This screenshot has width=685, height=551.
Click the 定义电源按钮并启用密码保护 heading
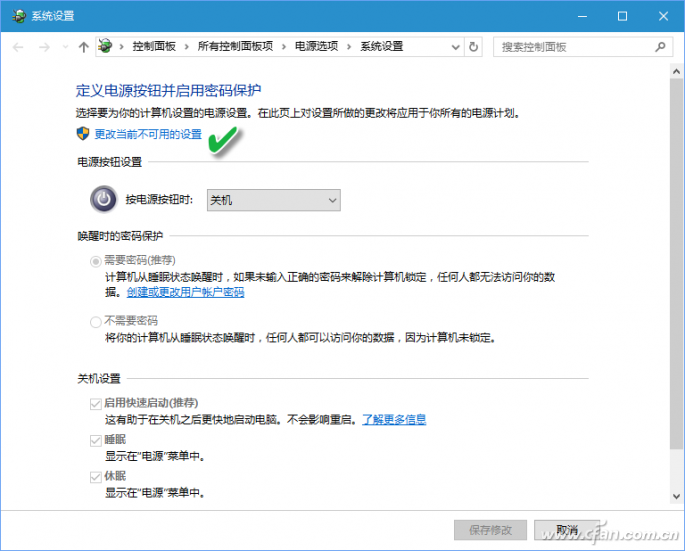tap(168, 90)
